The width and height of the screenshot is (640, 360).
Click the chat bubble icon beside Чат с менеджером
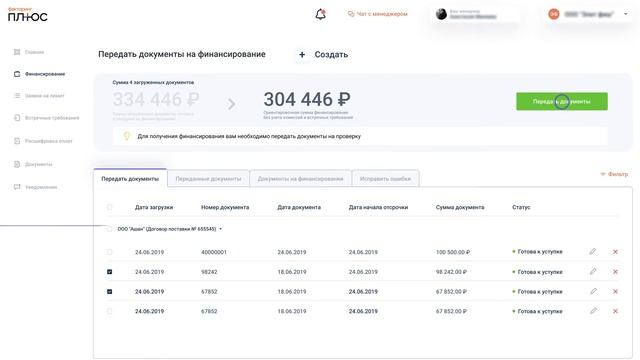pyautogui.click(x=351, y=14)
